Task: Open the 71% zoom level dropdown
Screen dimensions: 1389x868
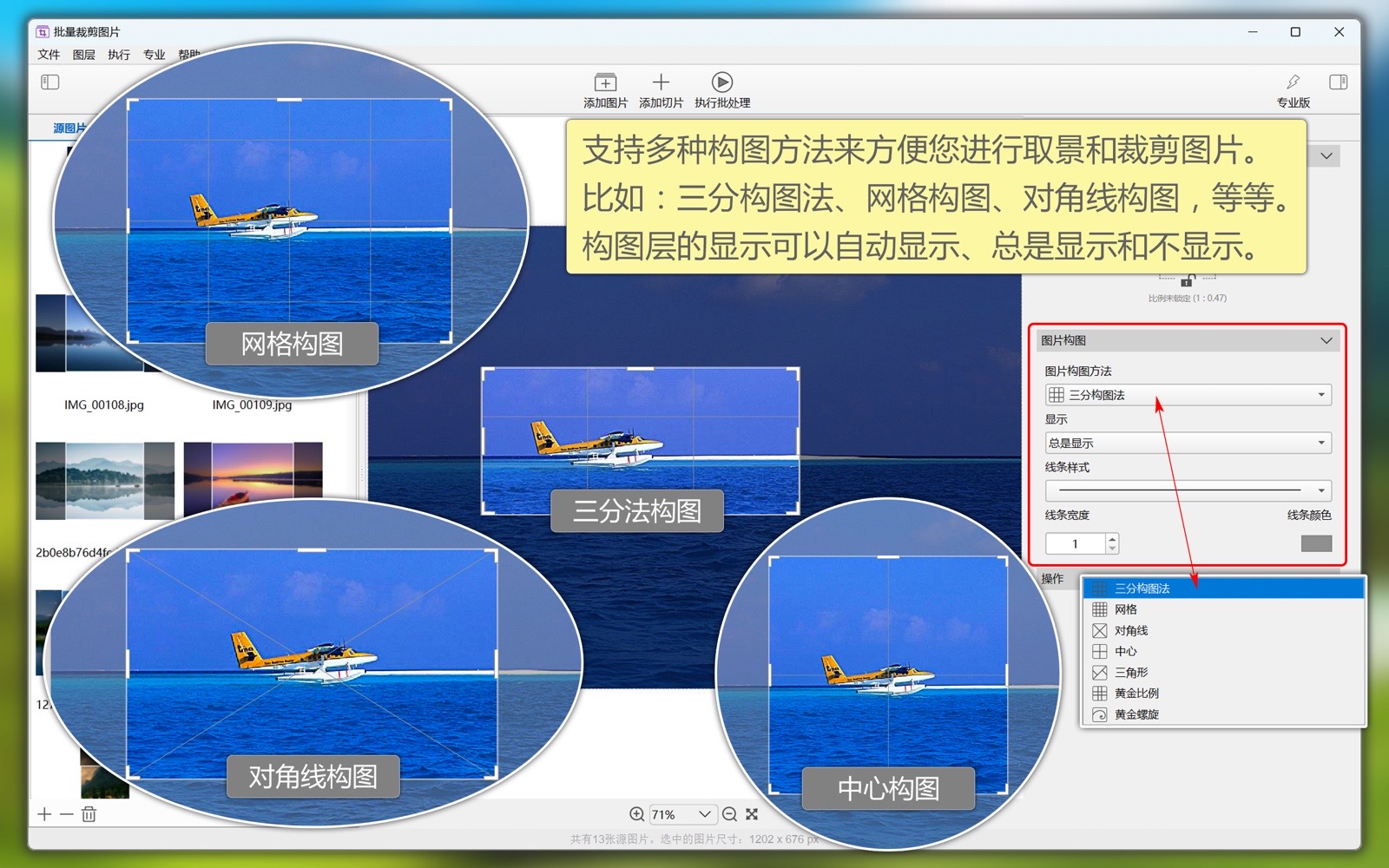Action: pos(683,814)
